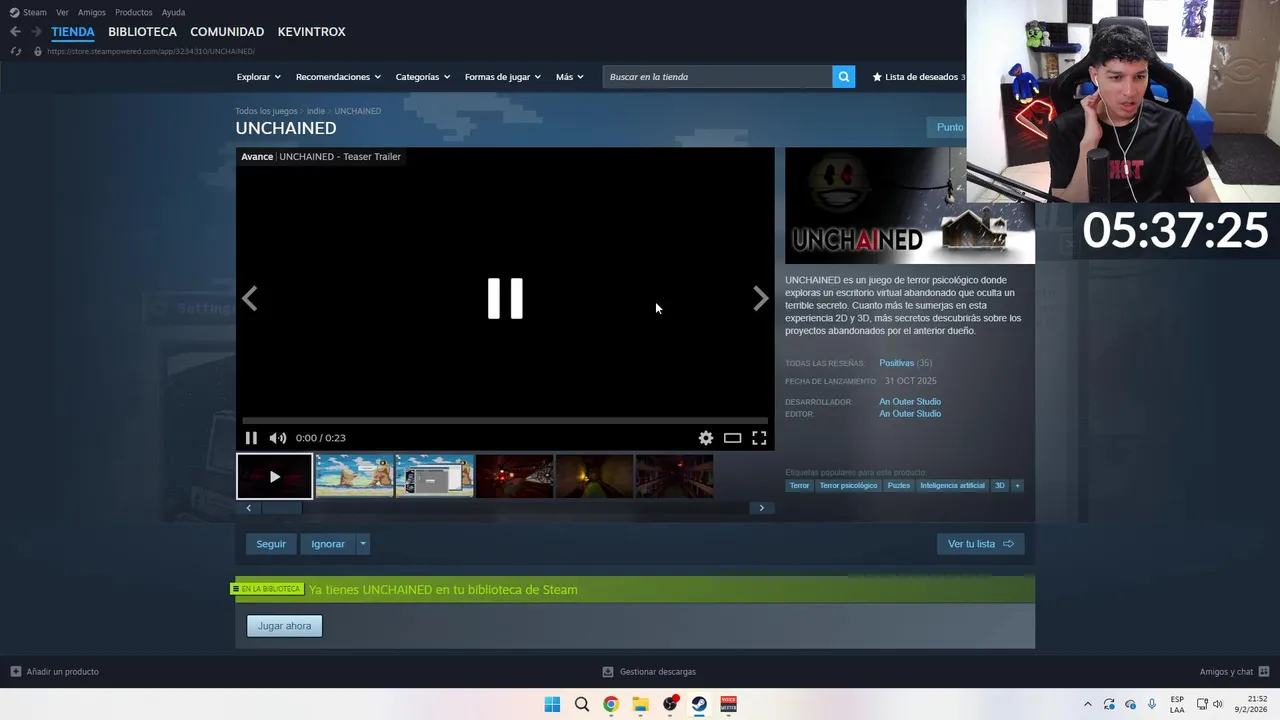Expand the Recomendaciones dropdown
This screenshot has height=720, width=1280.
point(338,77)
